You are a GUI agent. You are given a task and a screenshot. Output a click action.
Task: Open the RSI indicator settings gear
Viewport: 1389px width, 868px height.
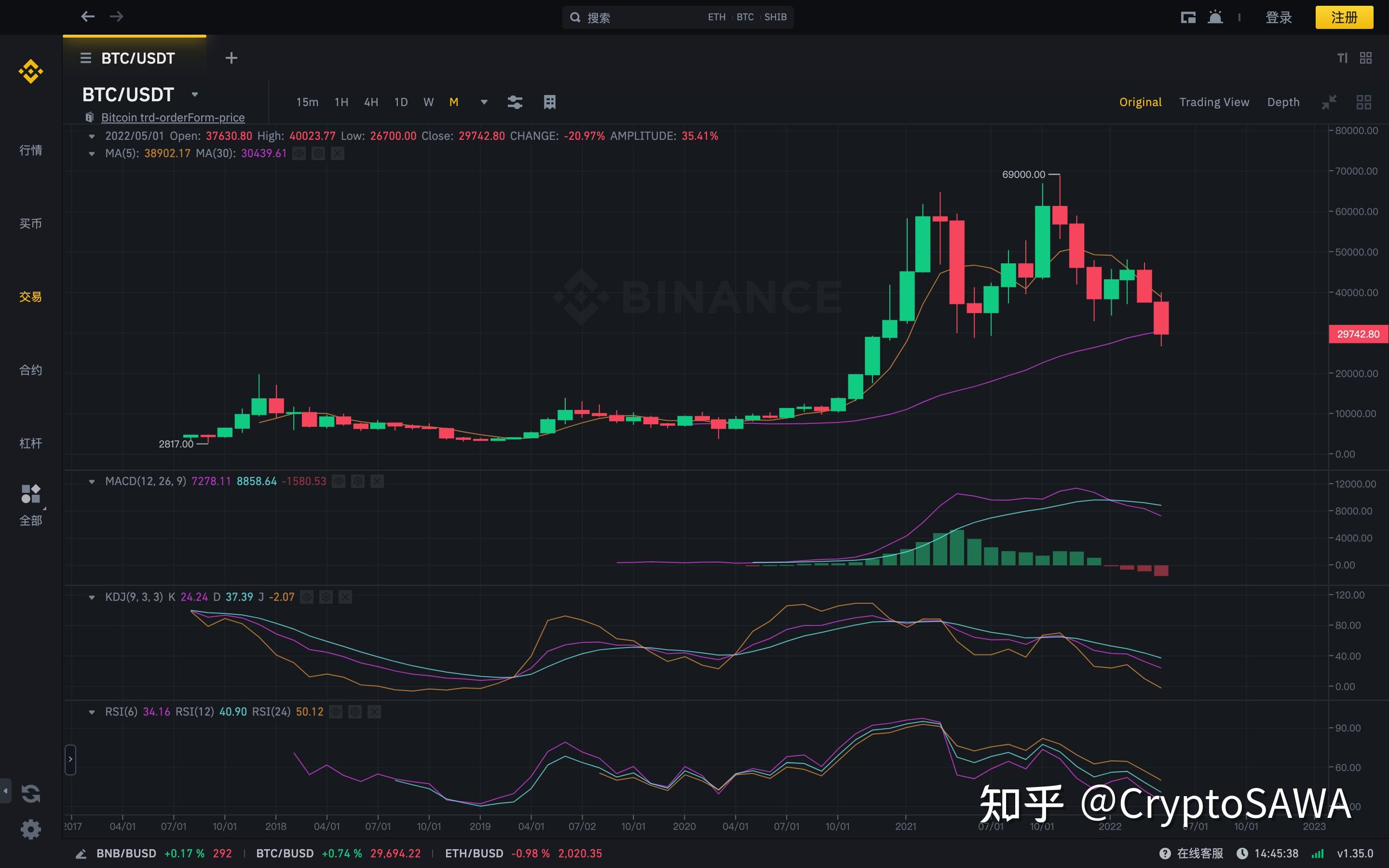tap(354, 712)
